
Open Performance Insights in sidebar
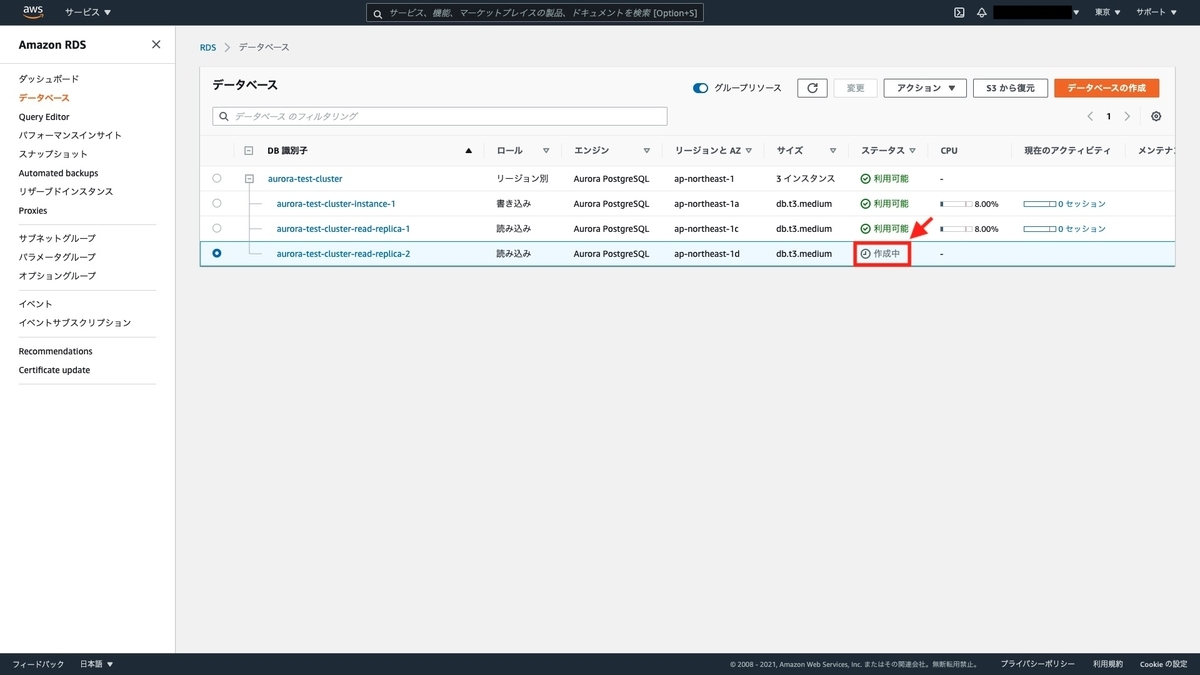tap(70, 135)
